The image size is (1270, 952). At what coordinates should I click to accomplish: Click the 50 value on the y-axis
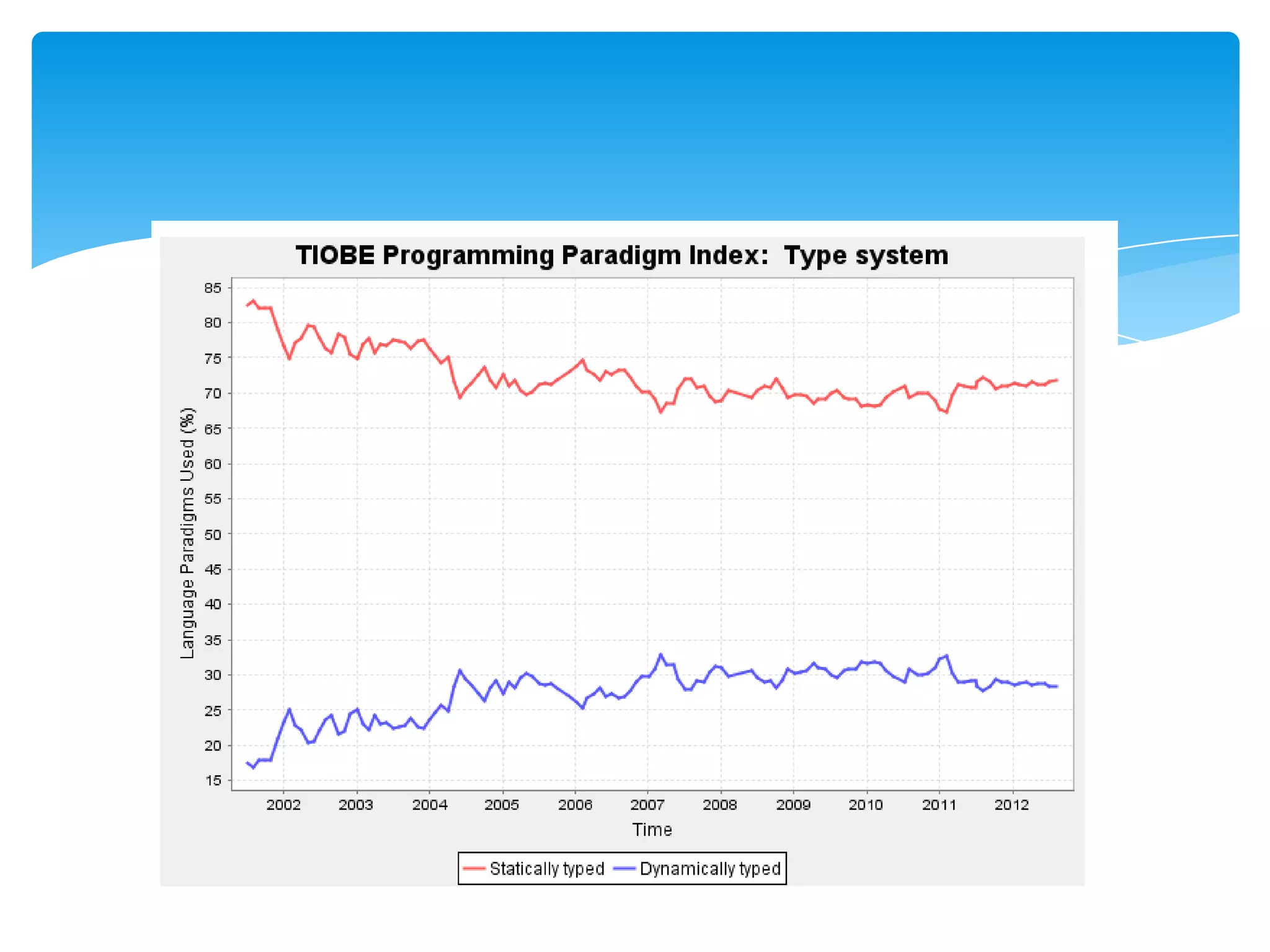point(213,534)
